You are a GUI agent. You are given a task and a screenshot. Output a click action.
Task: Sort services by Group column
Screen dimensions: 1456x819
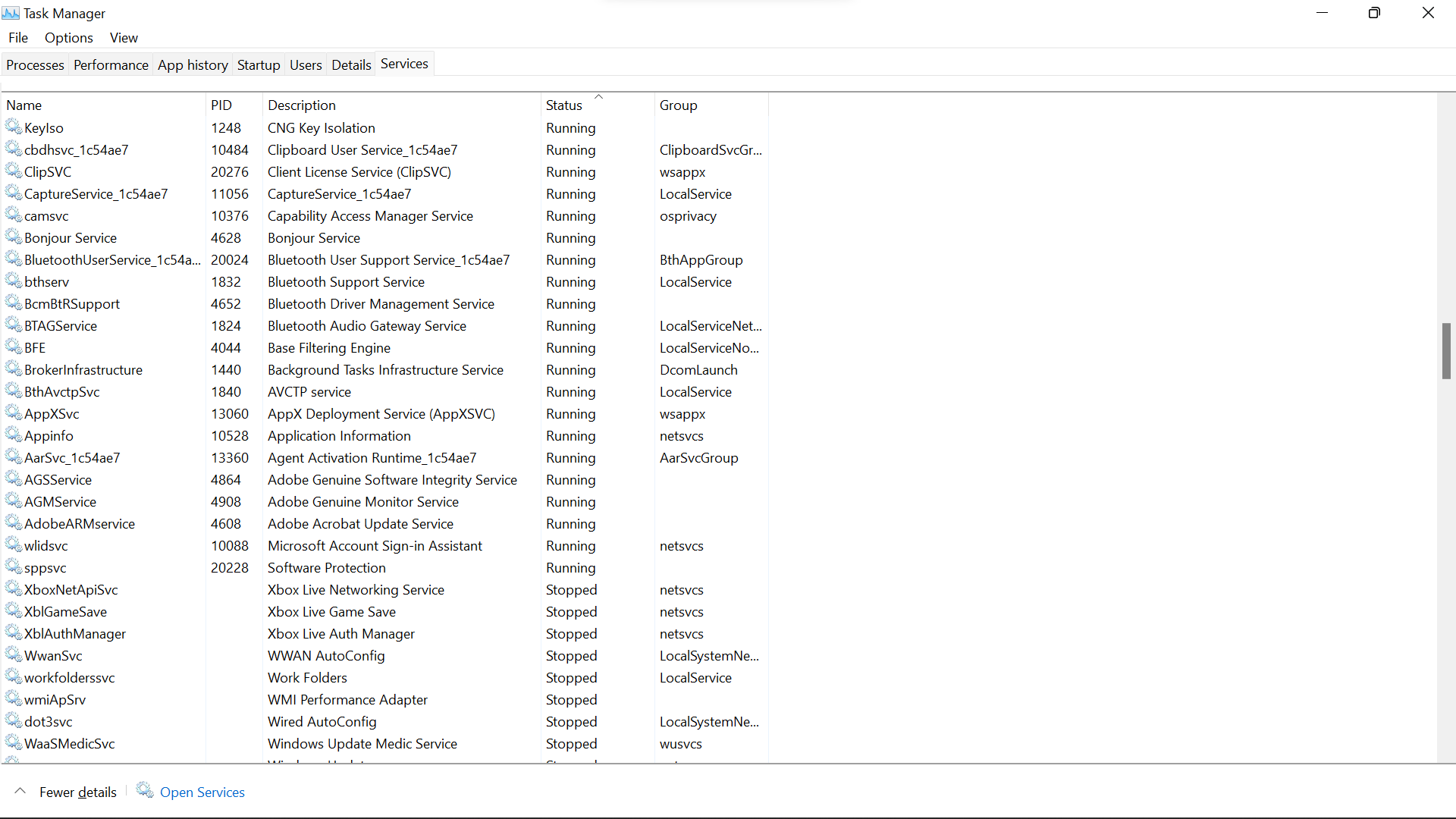(711, 105)
